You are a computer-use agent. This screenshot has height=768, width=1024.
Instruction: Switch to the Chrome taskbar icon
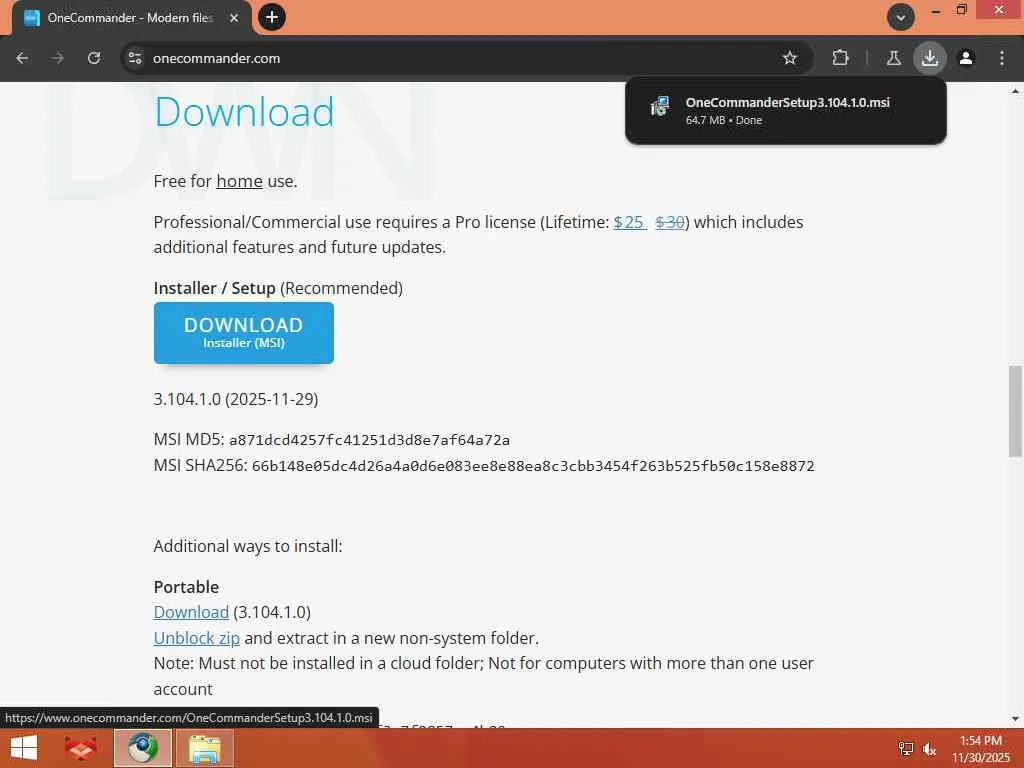(x=143, y=748)
